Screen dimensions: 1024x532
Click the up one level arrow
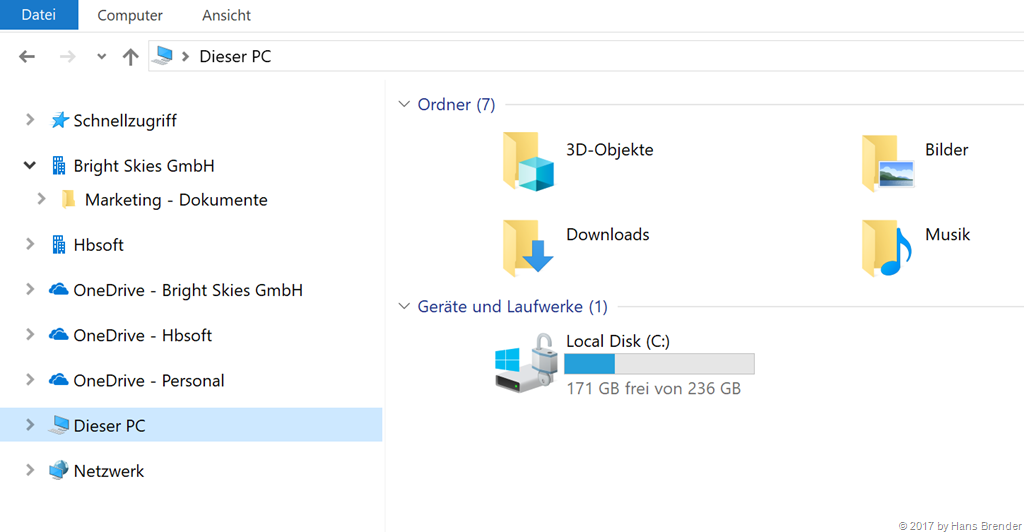(x=130, y=57)
